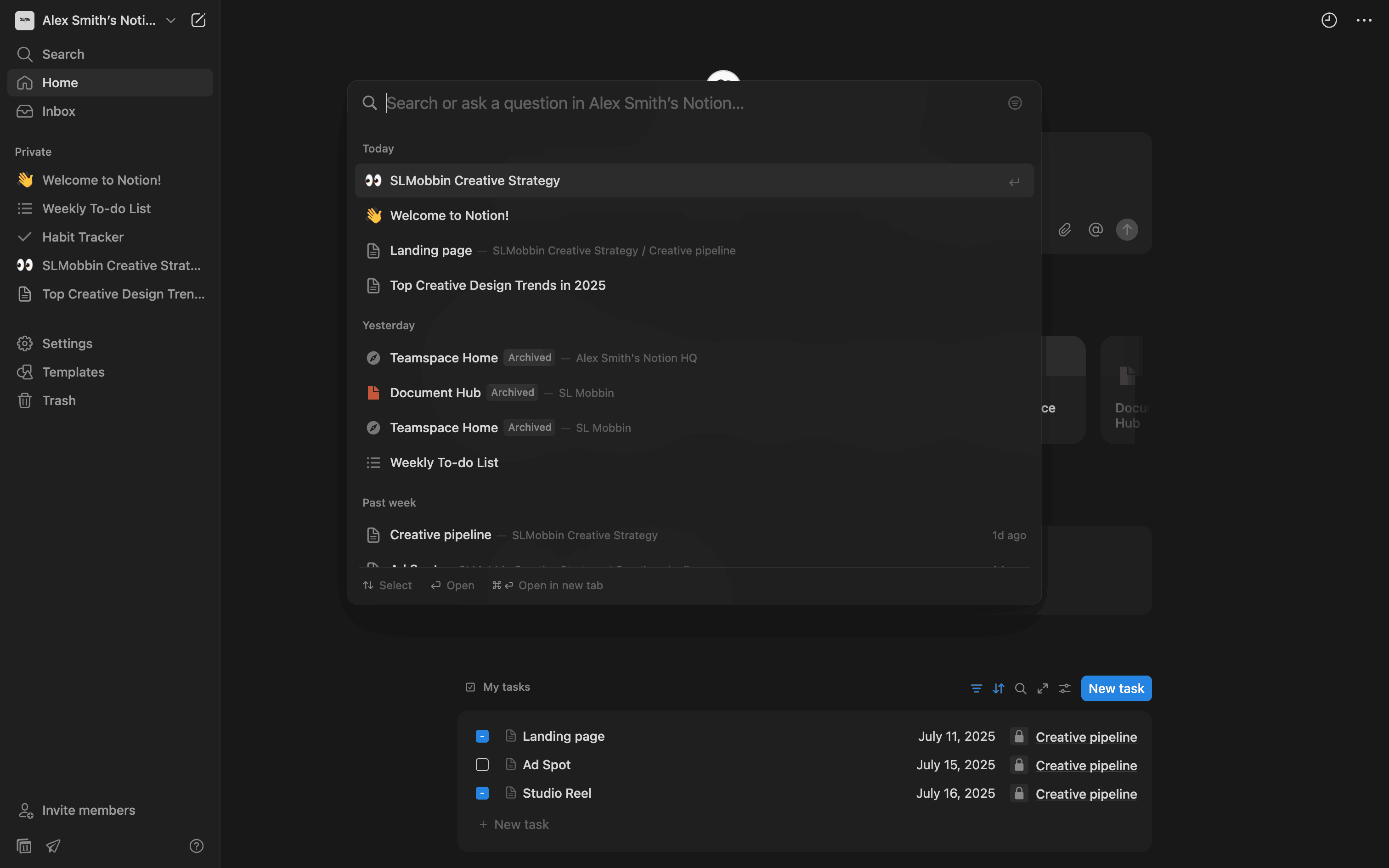This screenshot has width=1389, height=868.
Task: Open the template gallery icon in the sidebar footer
Action: (x=24, y=845)
